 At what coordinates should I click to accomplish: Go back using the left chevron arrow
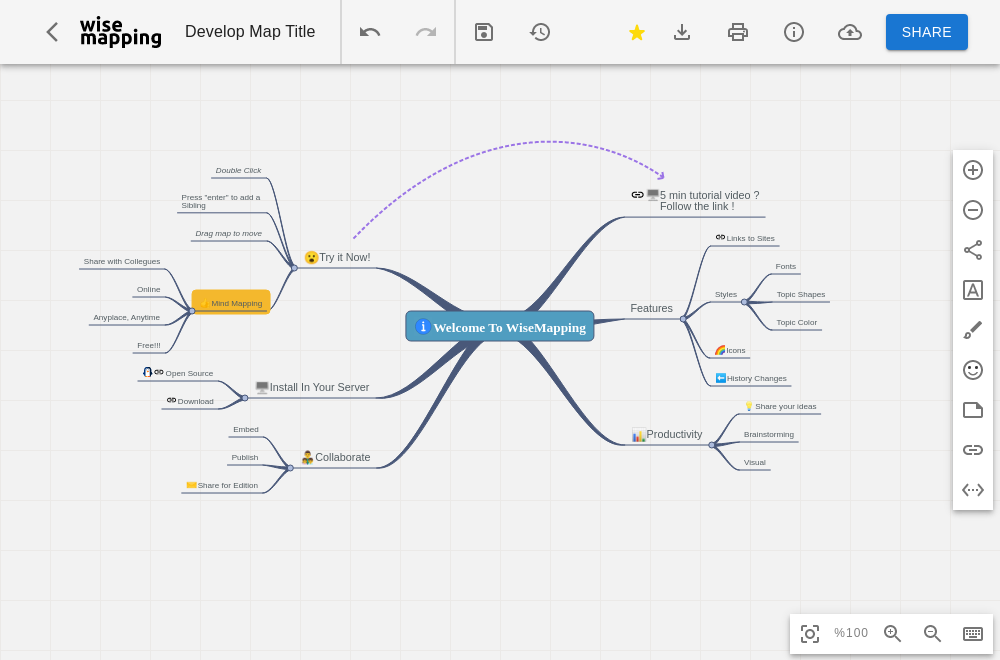[52, 32]
